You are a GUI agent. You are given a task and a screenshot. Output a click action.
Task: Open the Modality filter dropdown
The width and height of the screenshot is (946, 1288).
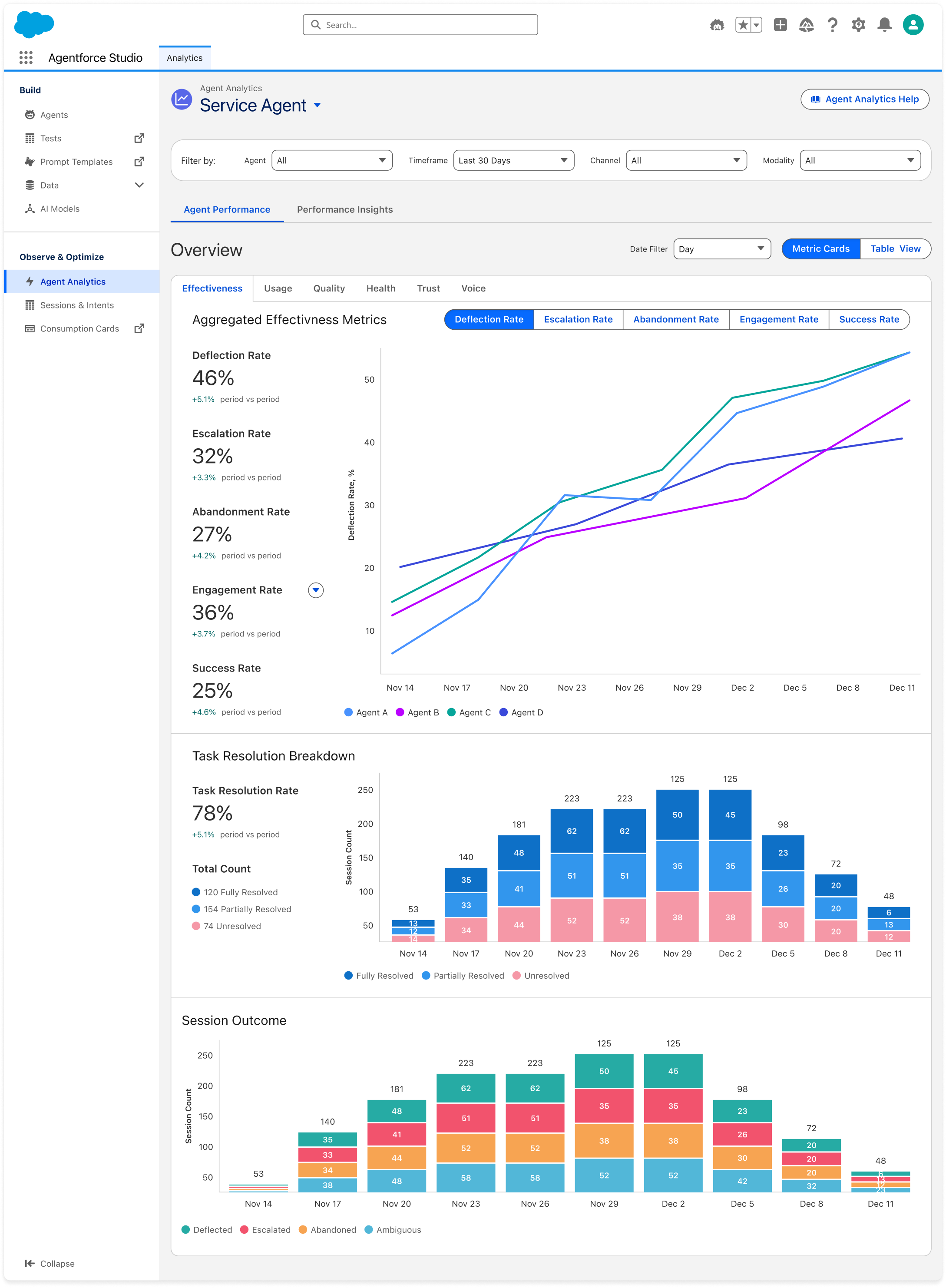point(860,160)
